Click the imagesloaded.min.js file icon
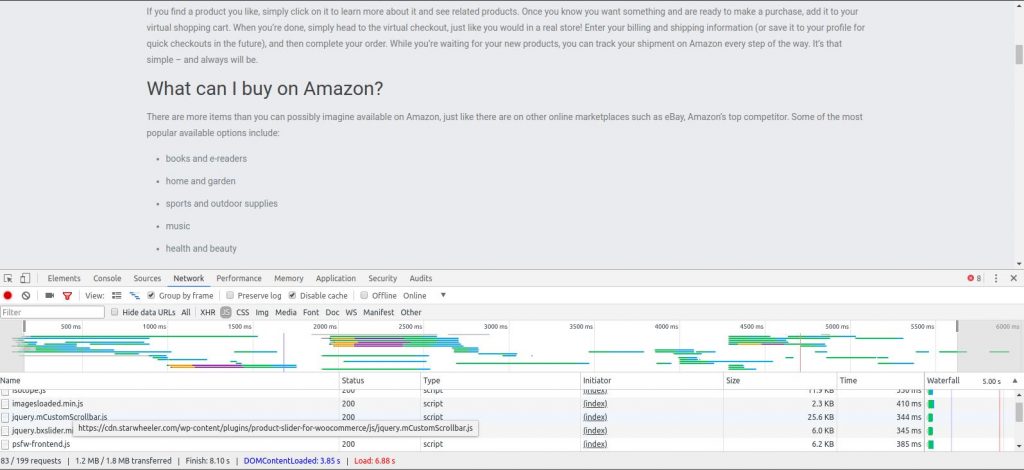The height and width of the screenshot is (470, 1024). (x=5, y=404)
